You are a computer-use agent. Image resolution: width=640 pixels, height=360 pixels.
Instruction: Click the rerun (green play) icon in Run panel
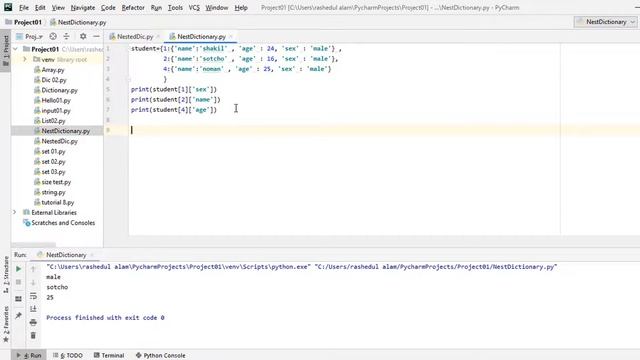click(x=18, y=269)
